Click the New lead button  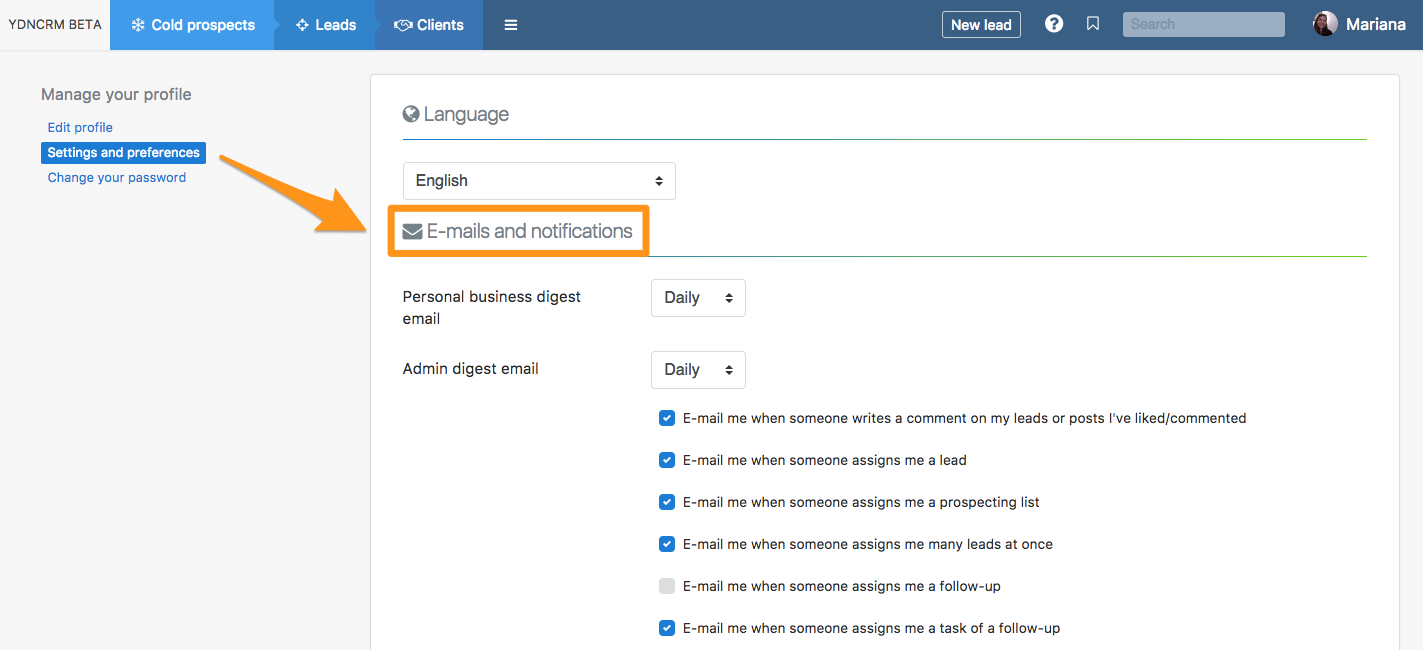click(981, 25)
